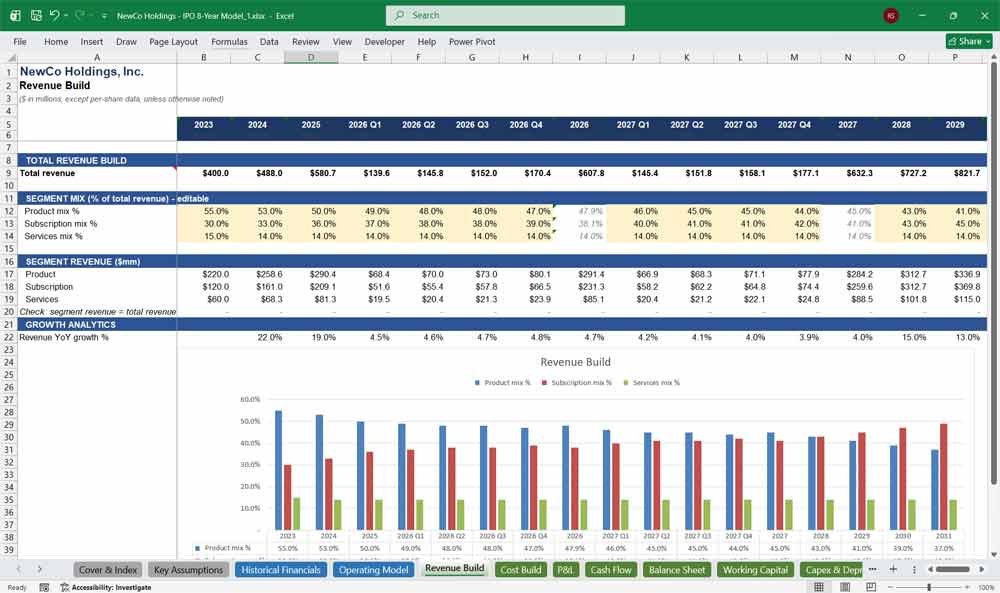
Task: Add a new sheet with plus icon
Action: pos(893,569)
